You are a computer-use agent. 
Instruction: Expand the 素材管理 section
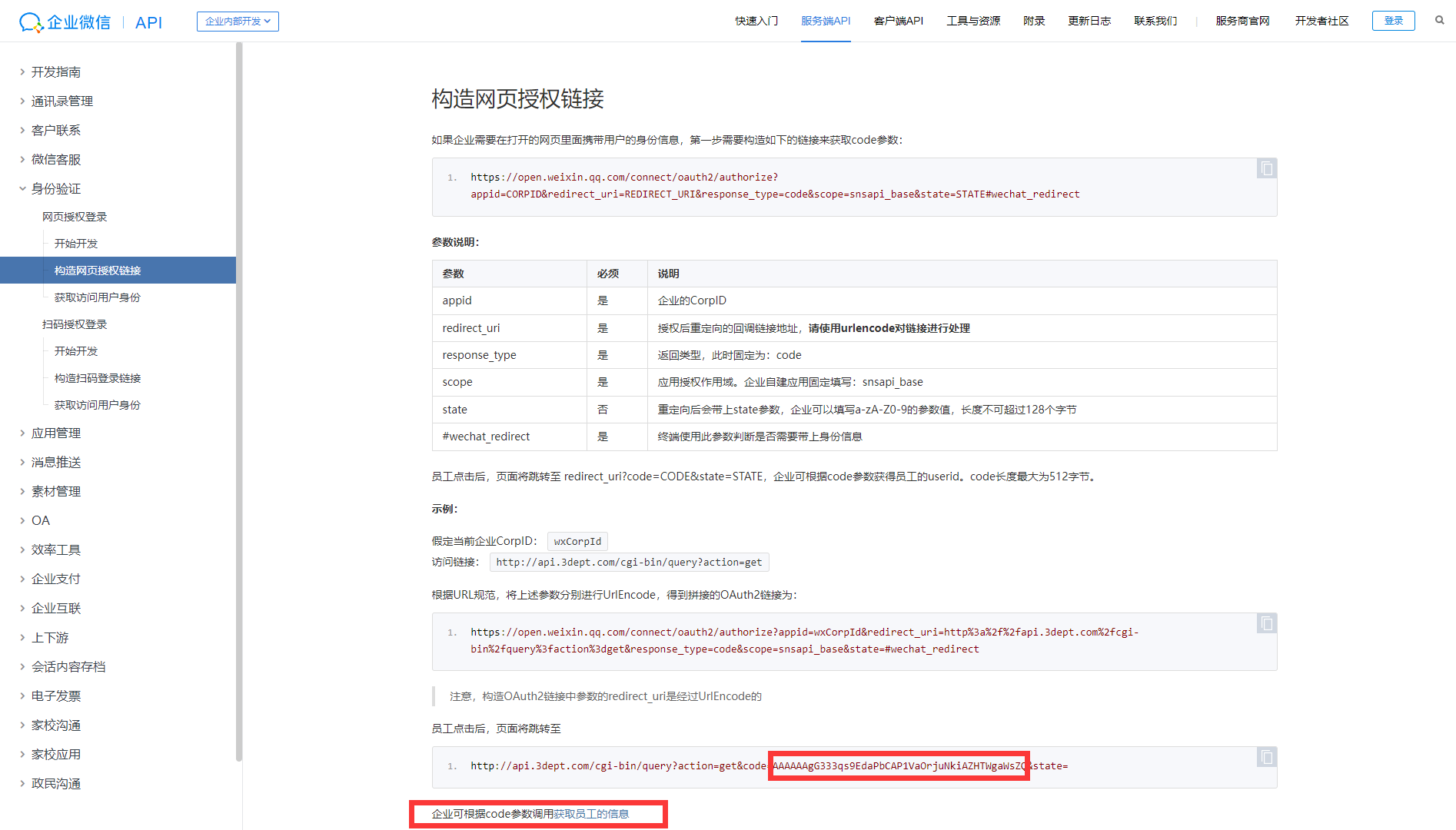55,491
